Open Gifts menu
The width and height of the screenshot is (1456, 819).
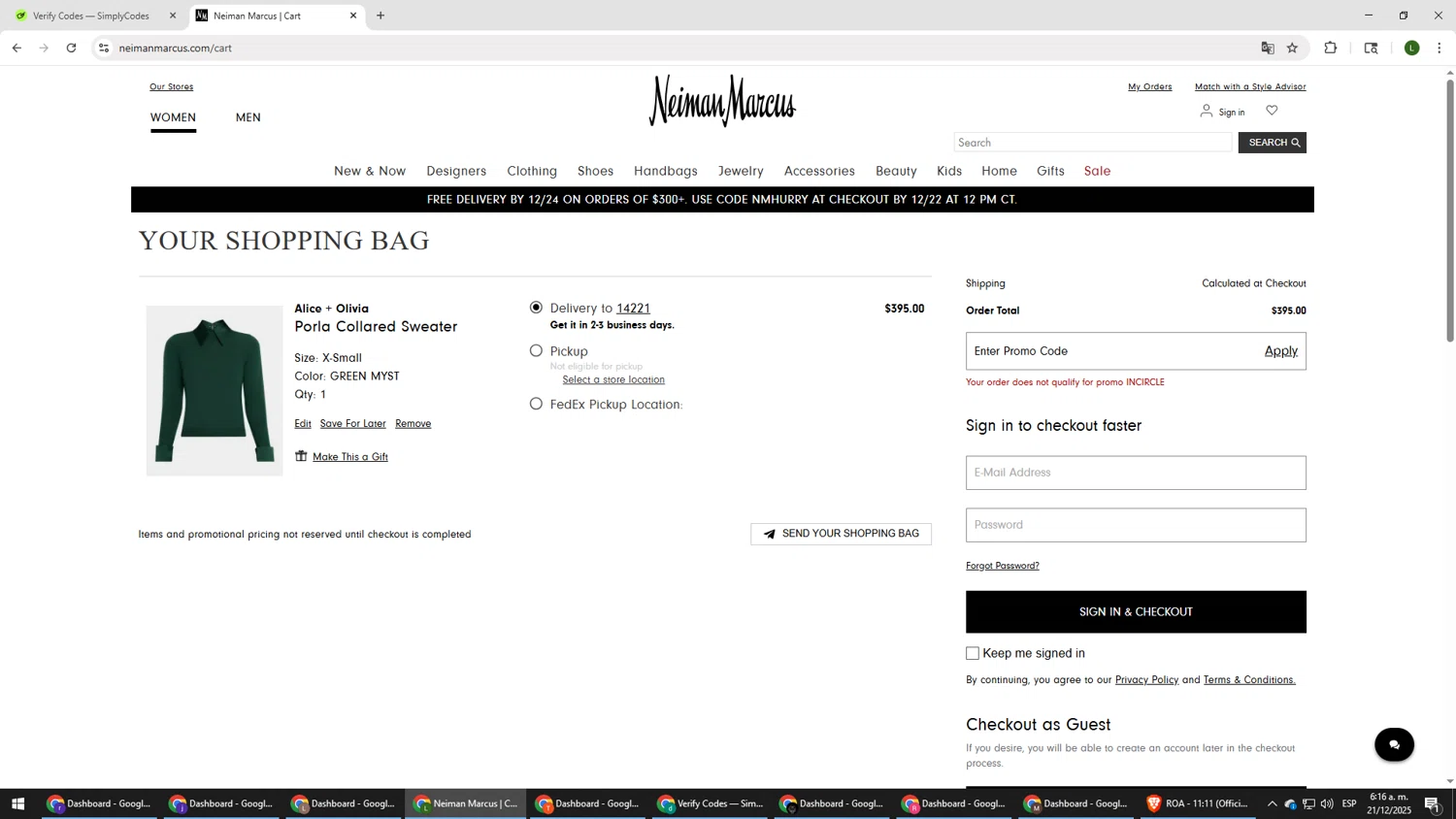1050,171
